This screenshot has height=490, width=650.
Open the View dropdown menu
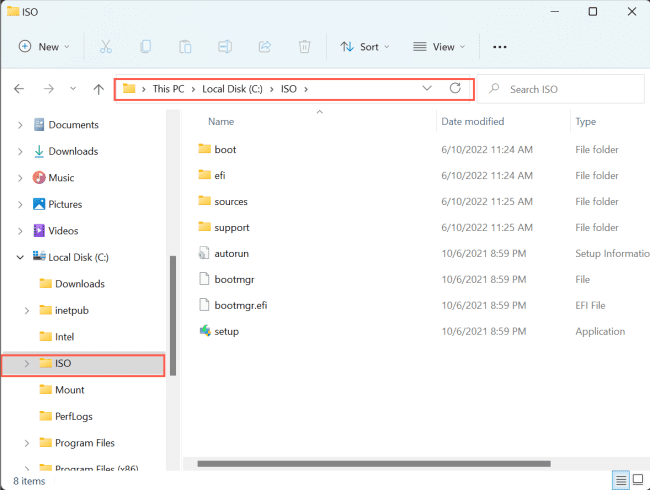(440, 47)
